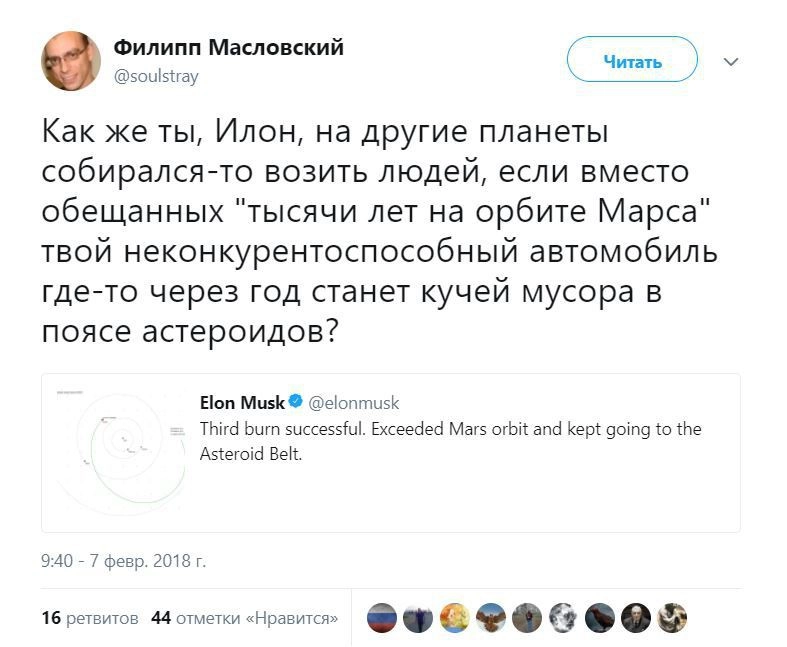Open the Филипп Масловский profile name
Screen dimensions: 787x647
(229, 48)
